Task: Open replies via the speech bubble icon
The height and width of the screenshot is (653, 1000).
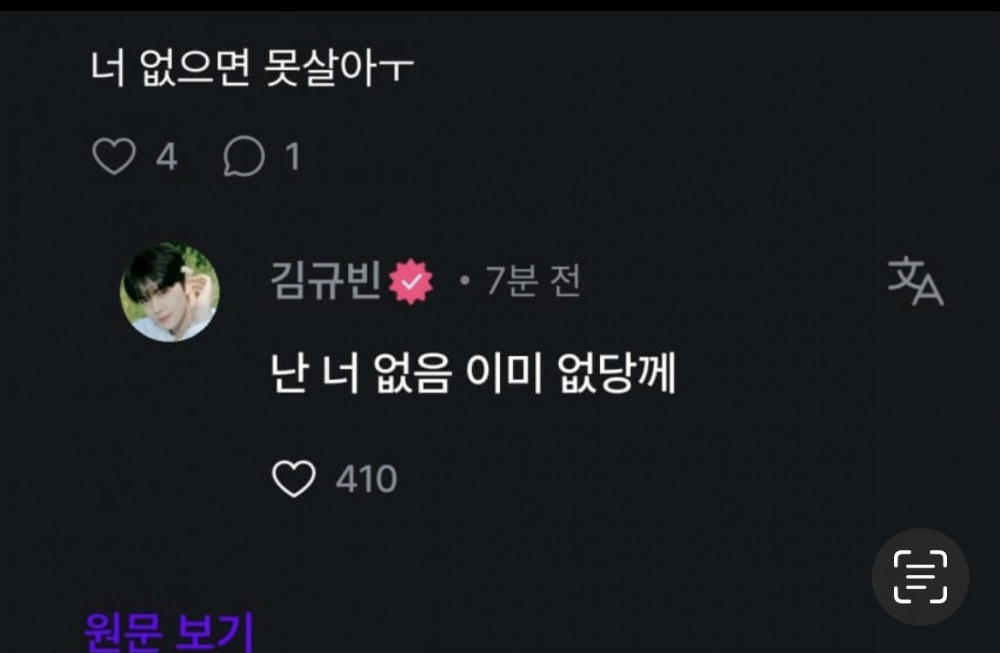Action: pyautogui.click(x=244, y=156)
